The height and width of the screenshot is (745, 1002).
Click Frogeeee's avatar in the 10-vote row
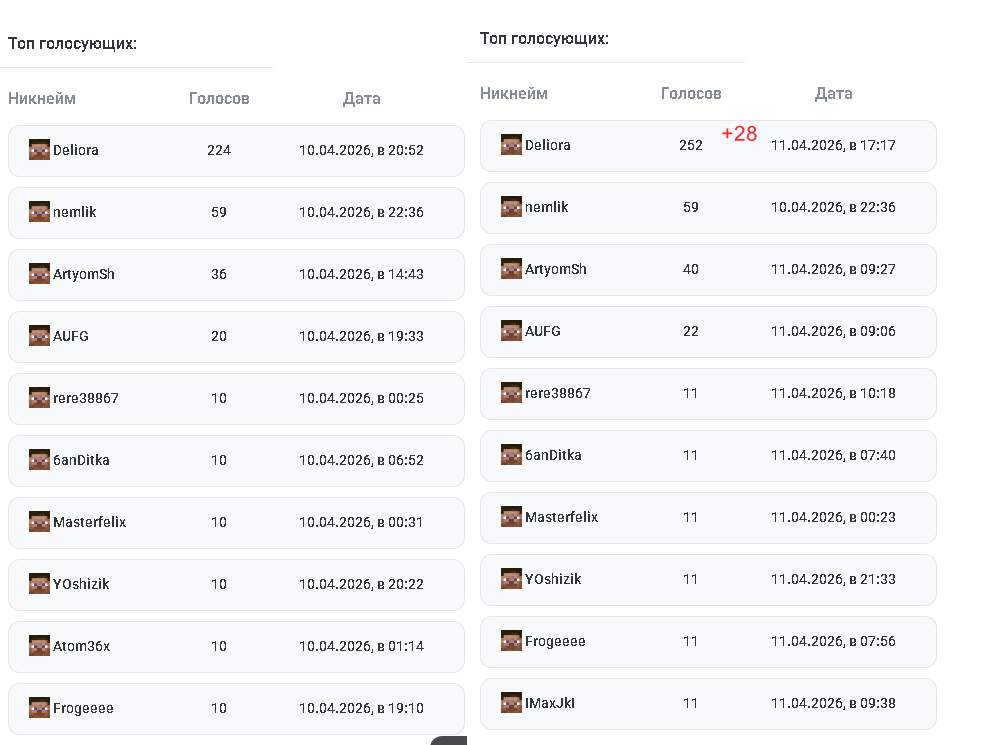39,708
